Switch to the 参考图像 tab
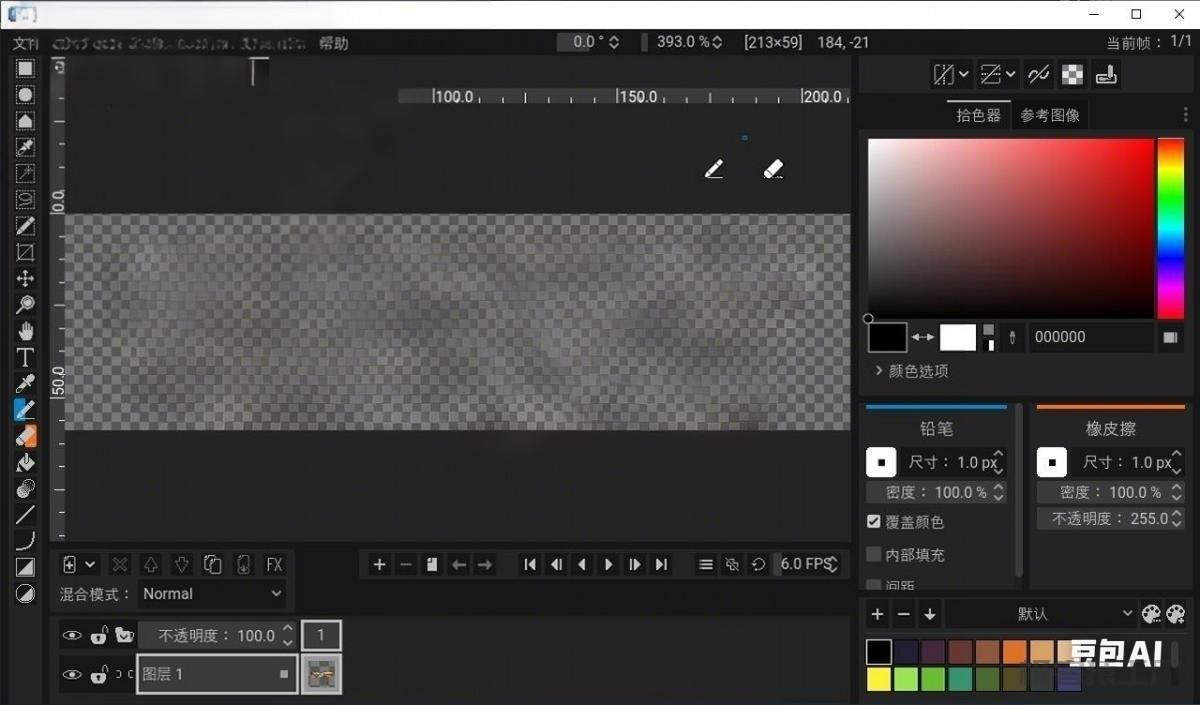Screen dimensions: 1200x705 1050,114
